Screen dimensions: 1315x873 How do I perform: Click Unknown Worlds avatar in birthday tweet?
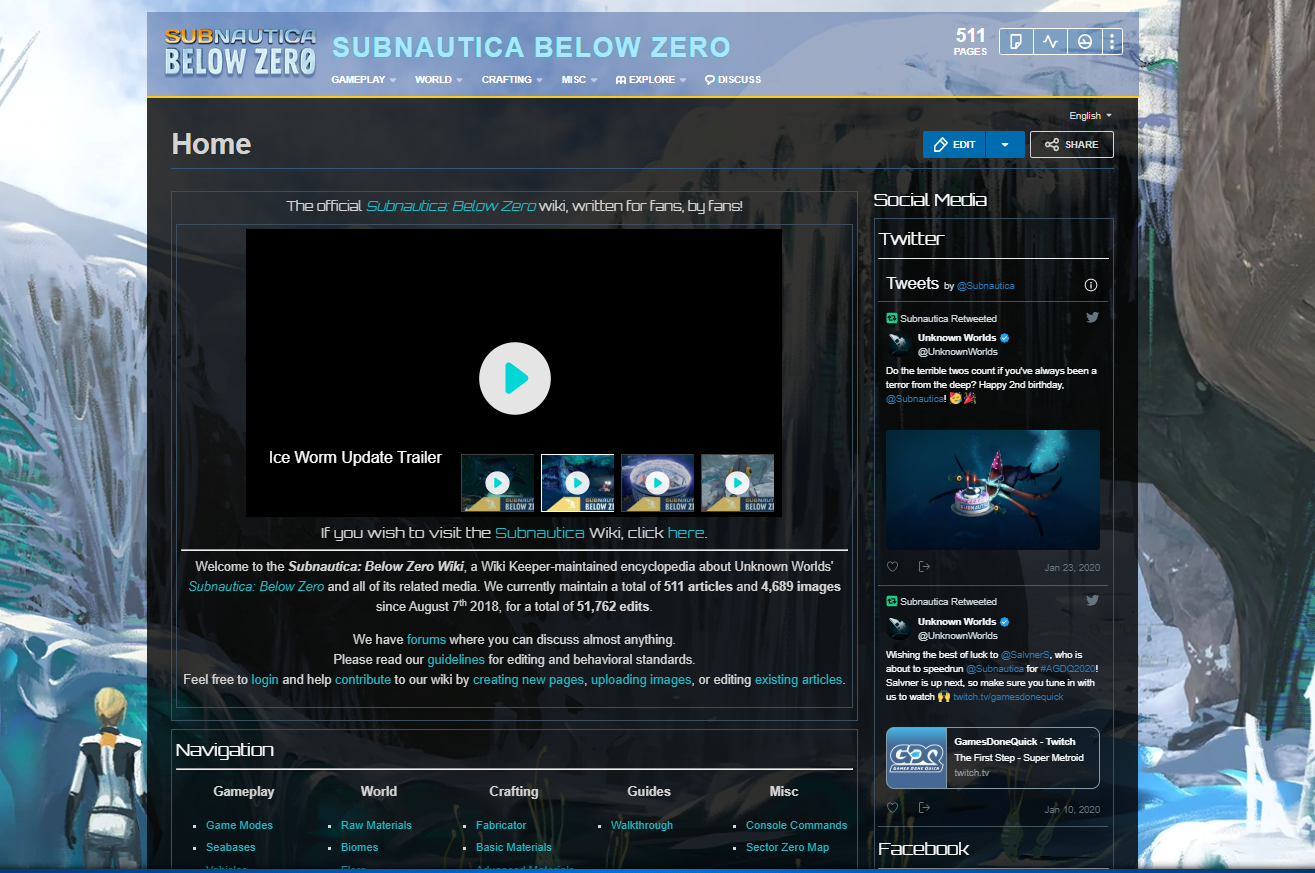click(x=899, y=344)
